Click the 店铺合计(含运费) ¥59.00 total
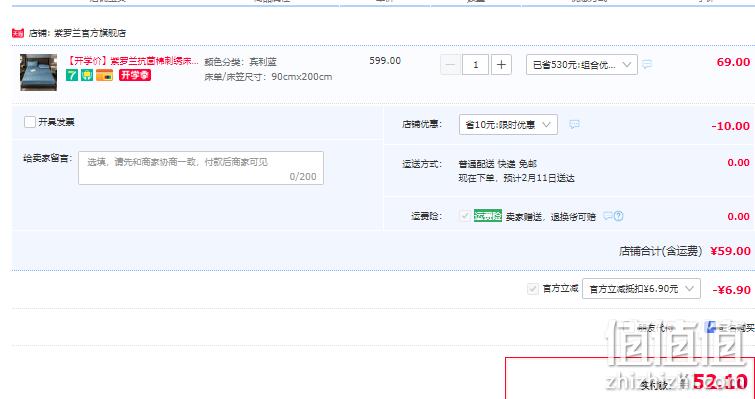The height and width of the screenshot is (399, 755). tap(685, 251)
